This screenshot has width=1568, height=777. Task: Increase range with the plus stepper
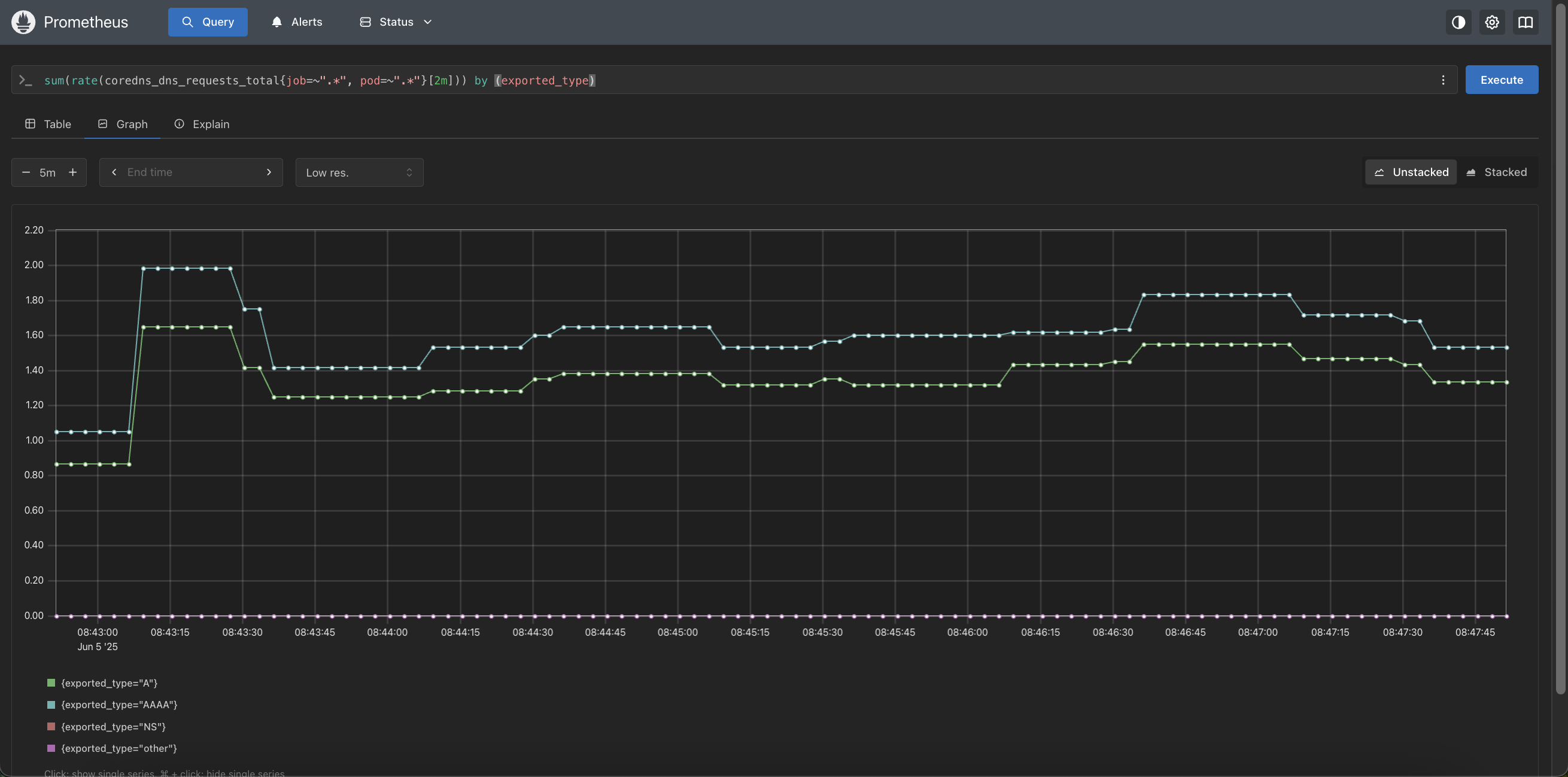pyautogui.click(x=72, y=172)
